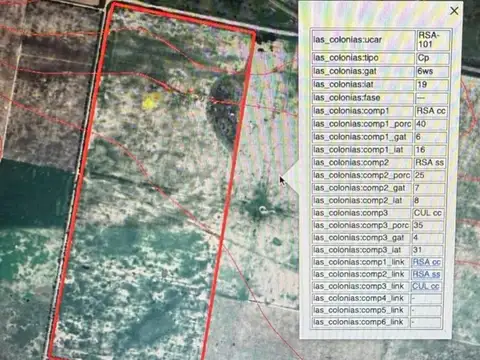The height and width of the screenshot is (360, 480).
Task: Open the comp3_link 'CUL cc' hyperlink
Action: [426, 286]
